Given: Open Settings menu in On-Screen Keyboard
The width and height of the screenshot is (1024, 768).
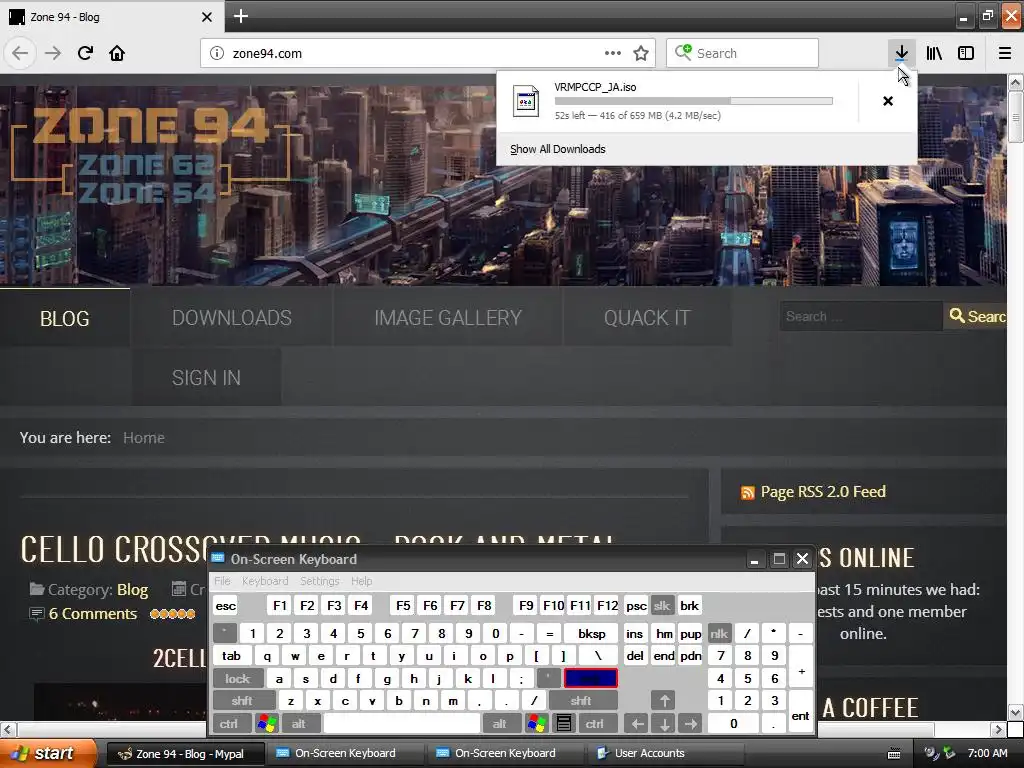Looking at the screenshot, I should 319,581.
